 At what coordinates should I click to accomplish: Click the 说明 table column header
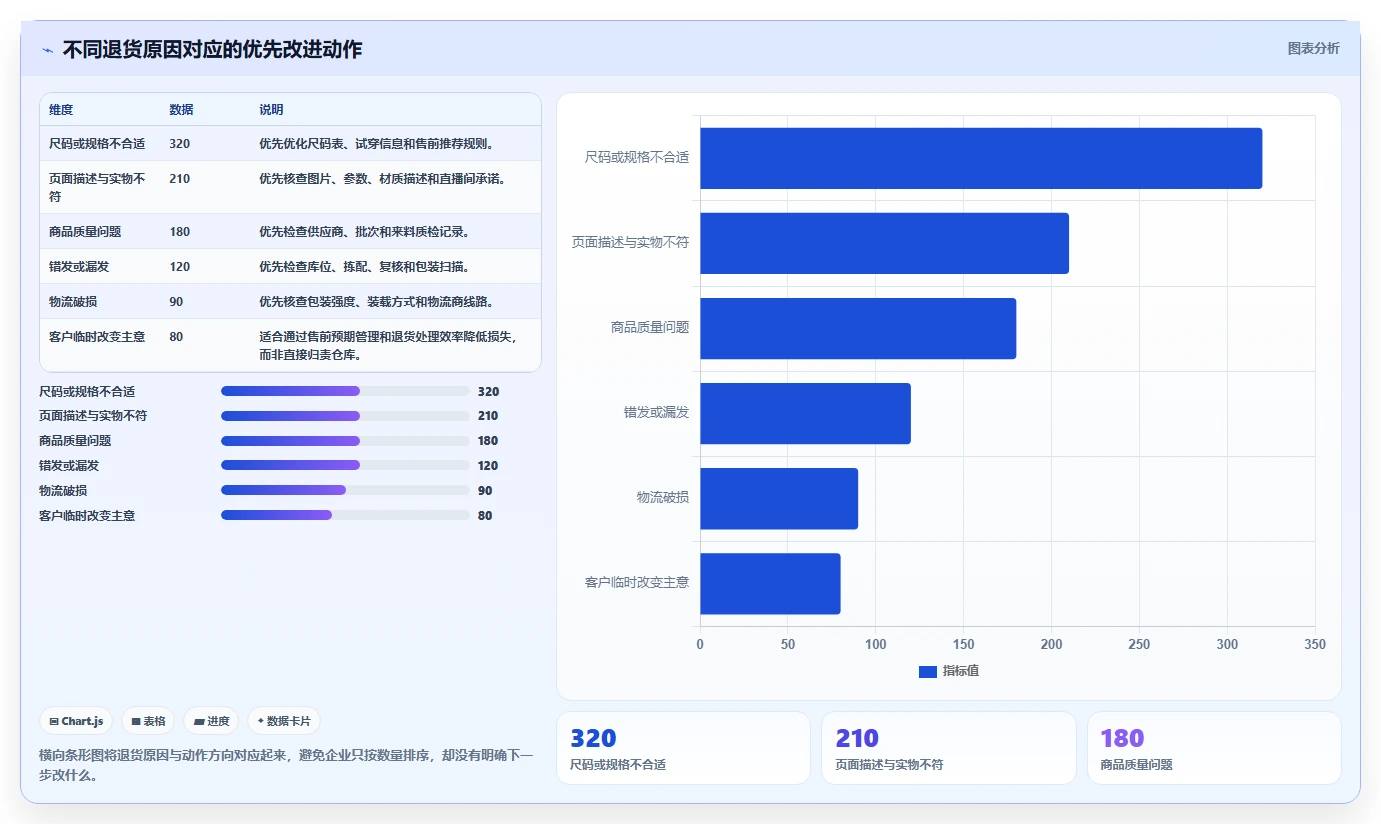271,110
